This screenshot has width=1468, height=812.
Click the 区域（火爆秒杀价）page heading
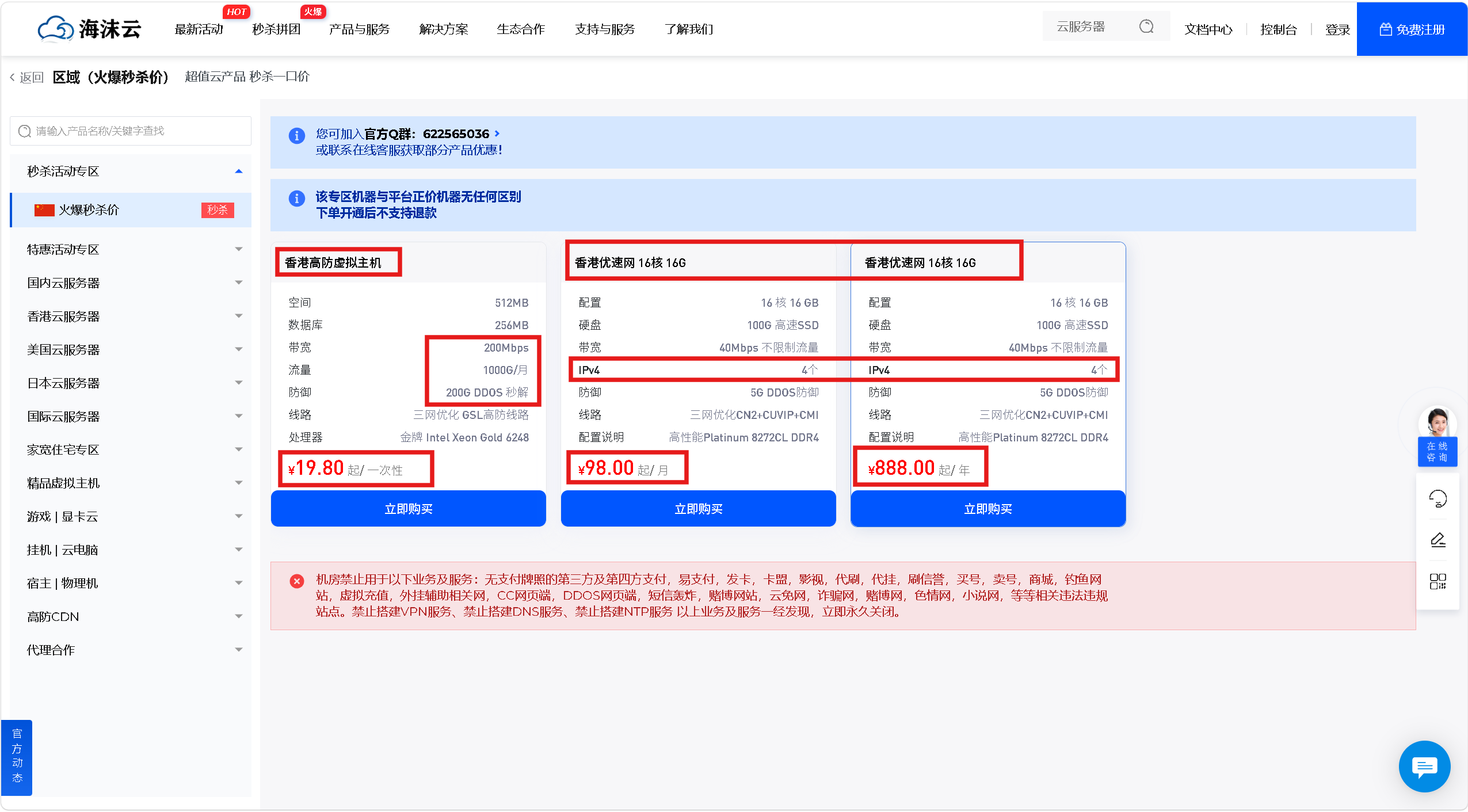pyautogui.click(x=110, y=77)
